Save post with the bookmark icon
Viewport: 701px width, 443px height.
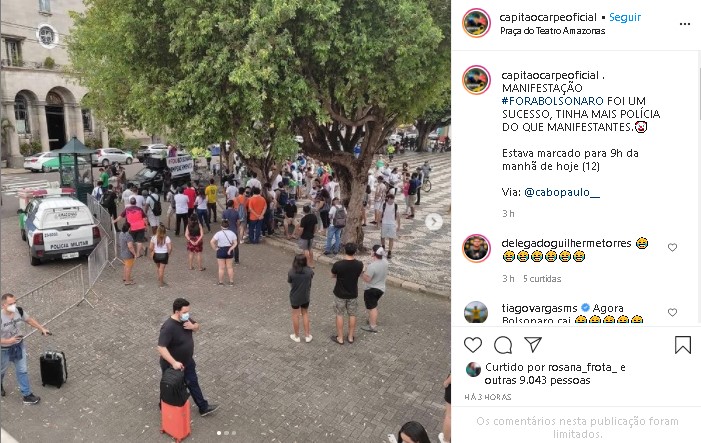(683, 345)
